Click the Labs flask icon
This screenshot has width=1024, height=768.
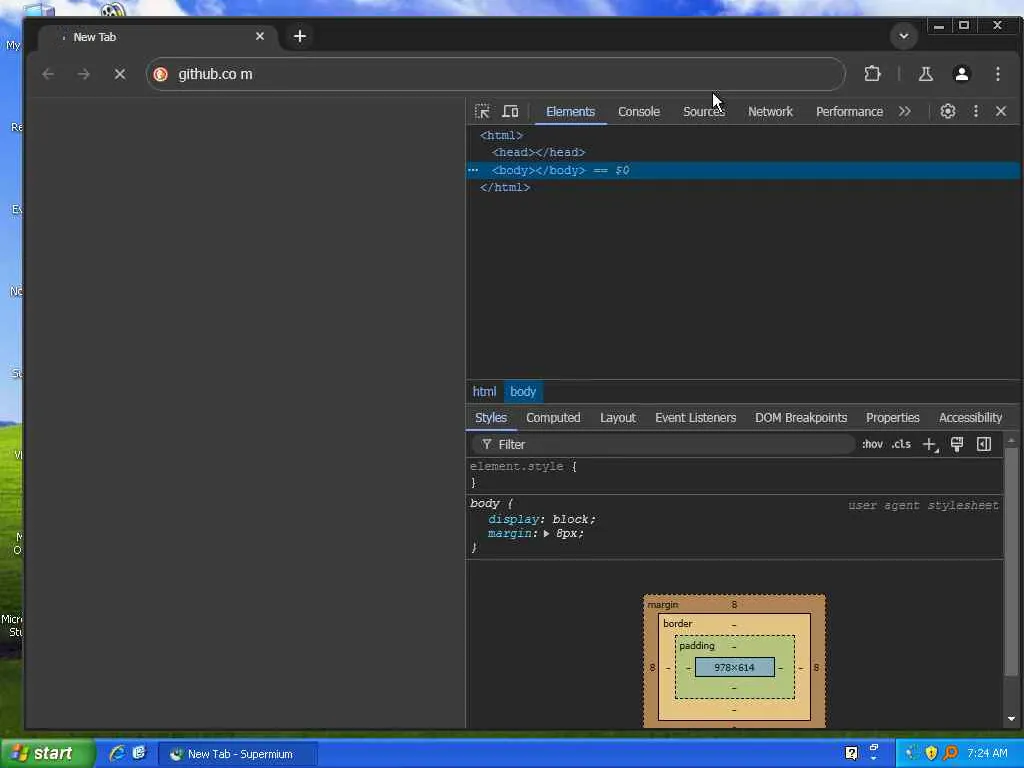click(925, 74)
